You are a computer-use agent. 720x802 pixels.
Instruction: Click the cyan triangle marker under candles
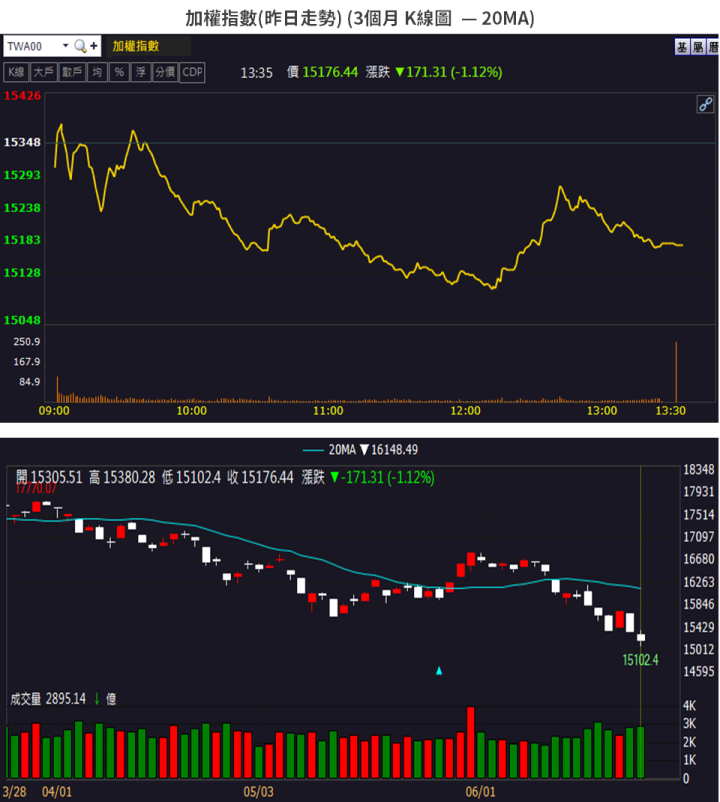coord(439,671)
